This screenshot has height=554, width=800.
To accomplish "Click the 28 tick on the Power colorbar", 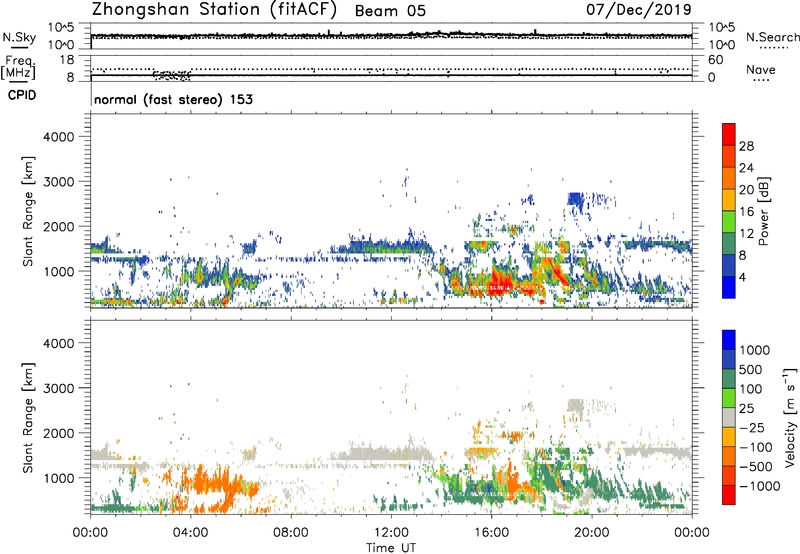I will coord(746,146).
